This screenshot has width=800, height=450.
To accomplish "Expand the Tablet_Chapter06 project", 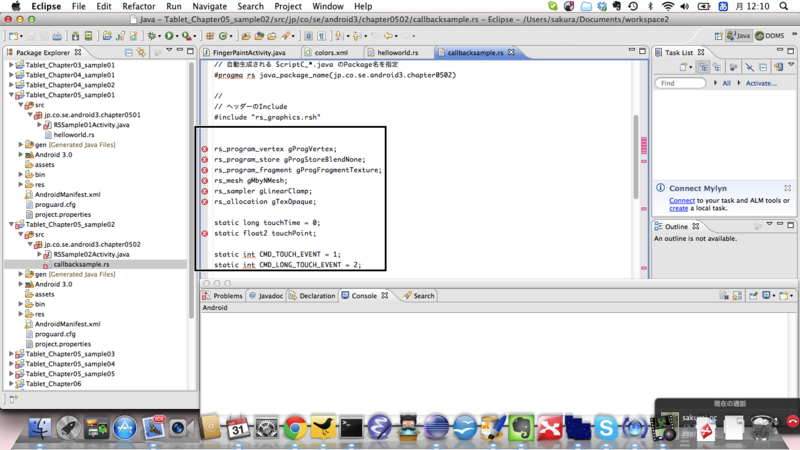I will click(11, 384).
